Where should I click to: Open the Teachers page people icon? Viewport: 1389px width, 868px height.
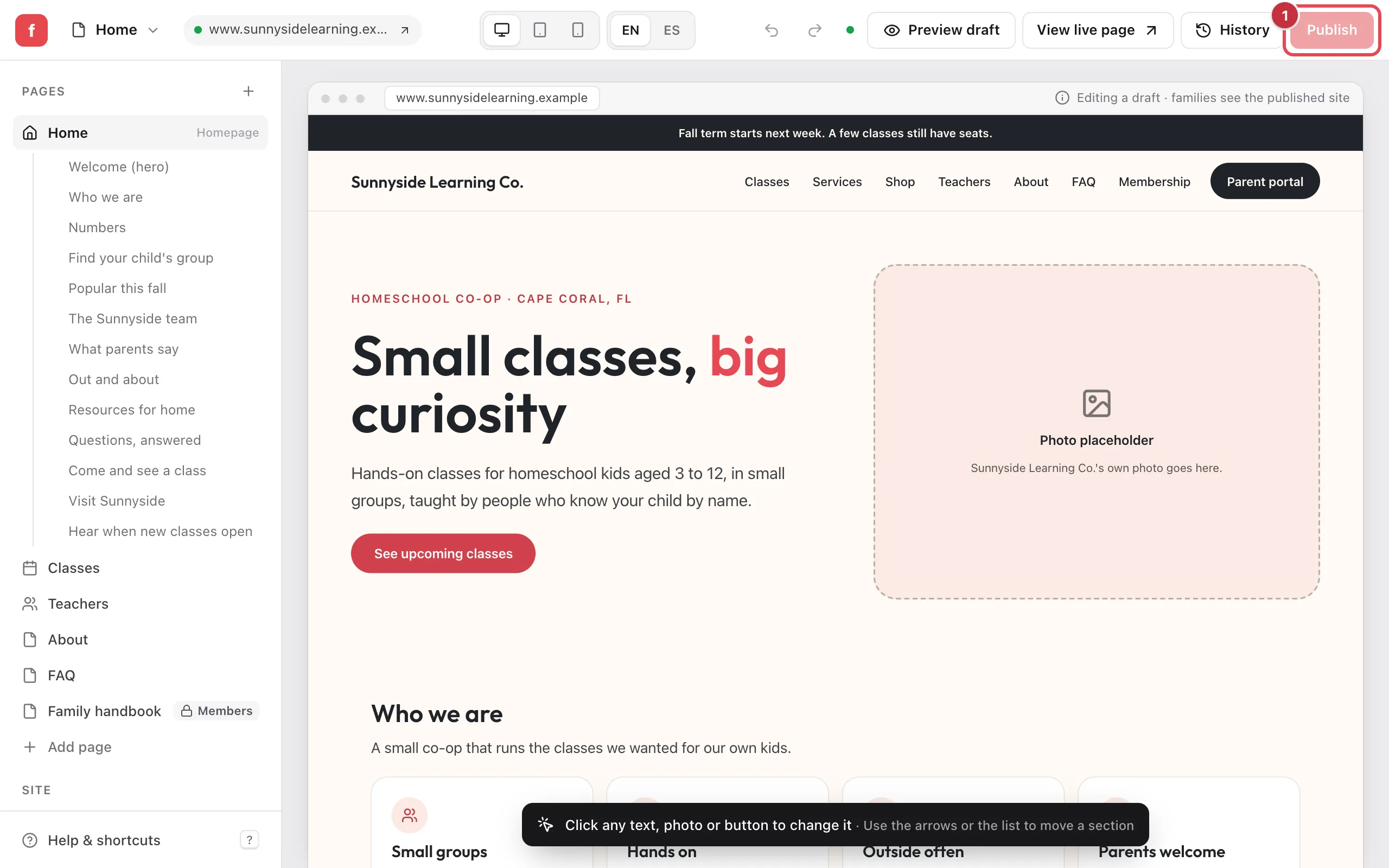click(30, 604)
